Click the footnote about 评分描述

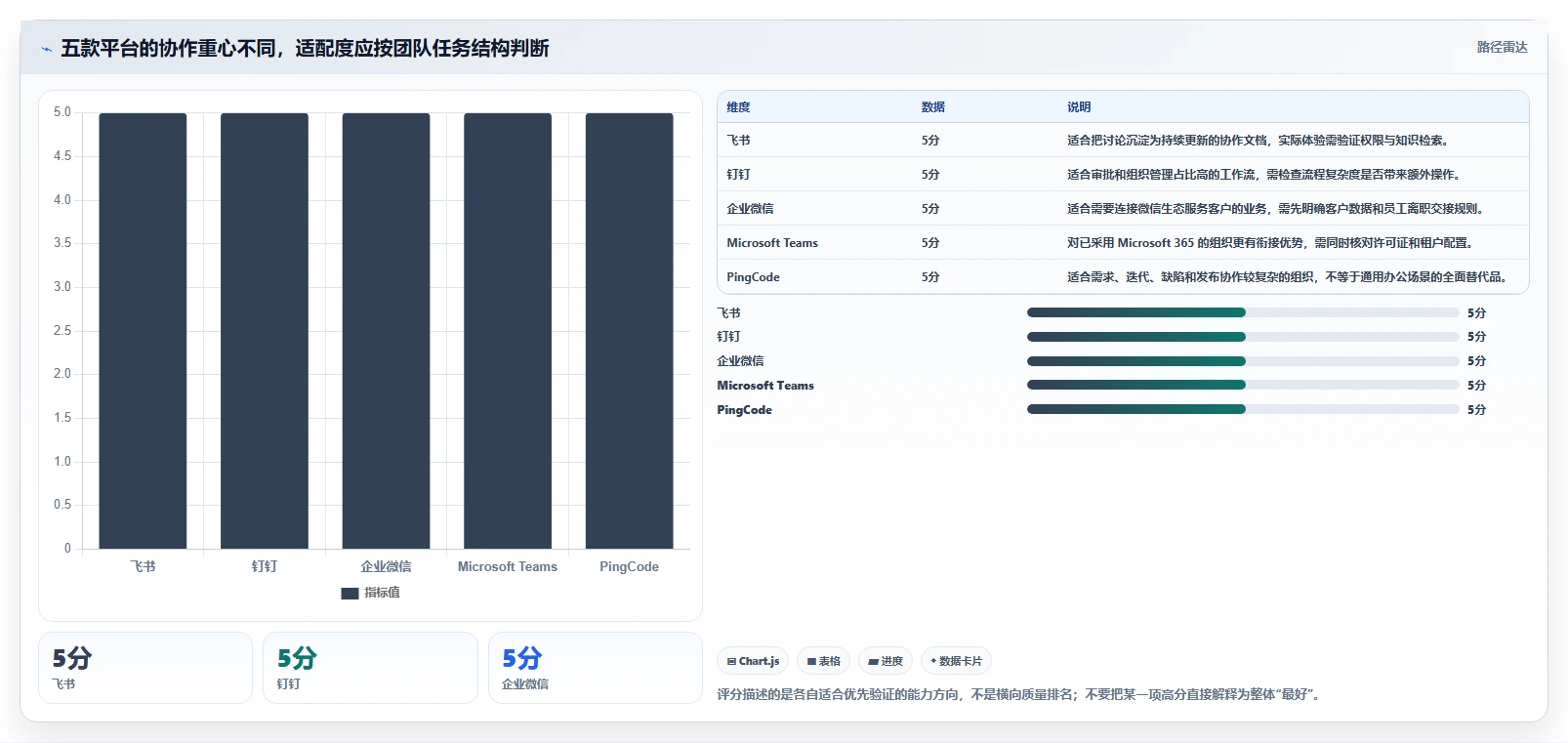(x=1019, y=695)
